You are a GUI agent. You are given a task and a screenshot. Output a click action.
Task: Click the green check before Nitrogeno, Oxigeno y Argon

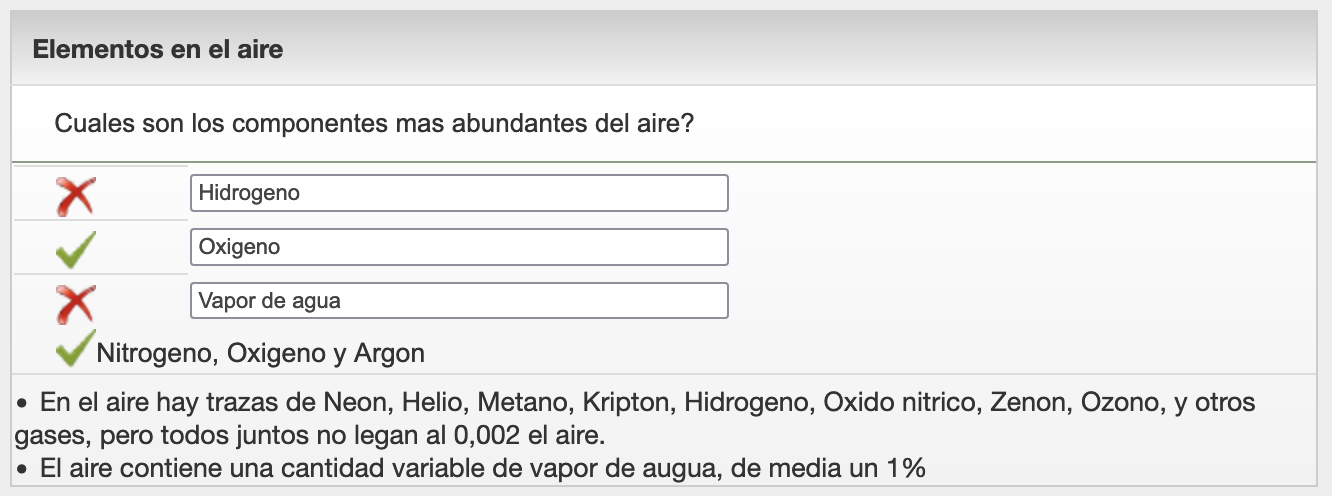tap(74, 348)
